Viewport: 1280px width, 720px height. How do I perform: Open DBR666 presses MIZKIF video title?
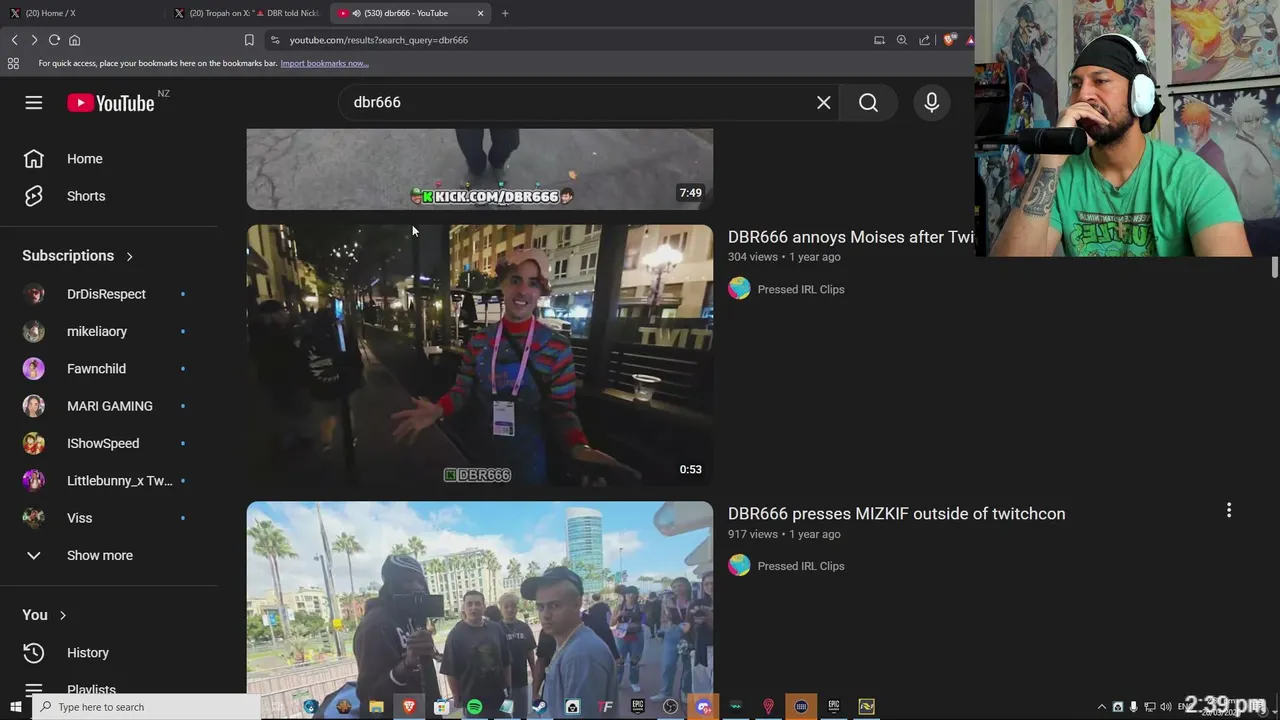[x=896, y=514]
